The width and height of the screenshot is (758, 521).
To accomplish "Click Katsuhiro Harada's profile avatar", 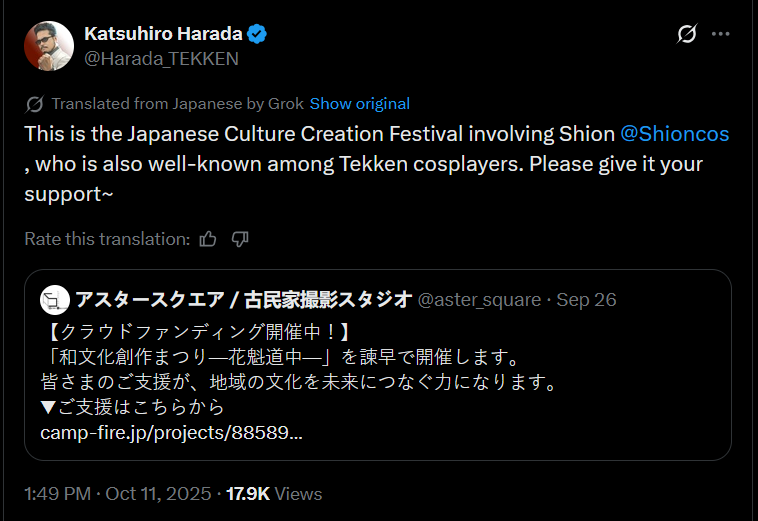I will pyautogui.click(x=49, y=46).
